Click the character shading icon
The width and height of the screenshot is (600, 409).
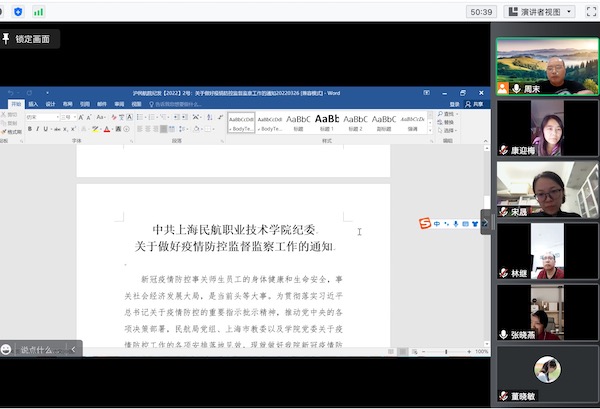[x=118, y=129]
